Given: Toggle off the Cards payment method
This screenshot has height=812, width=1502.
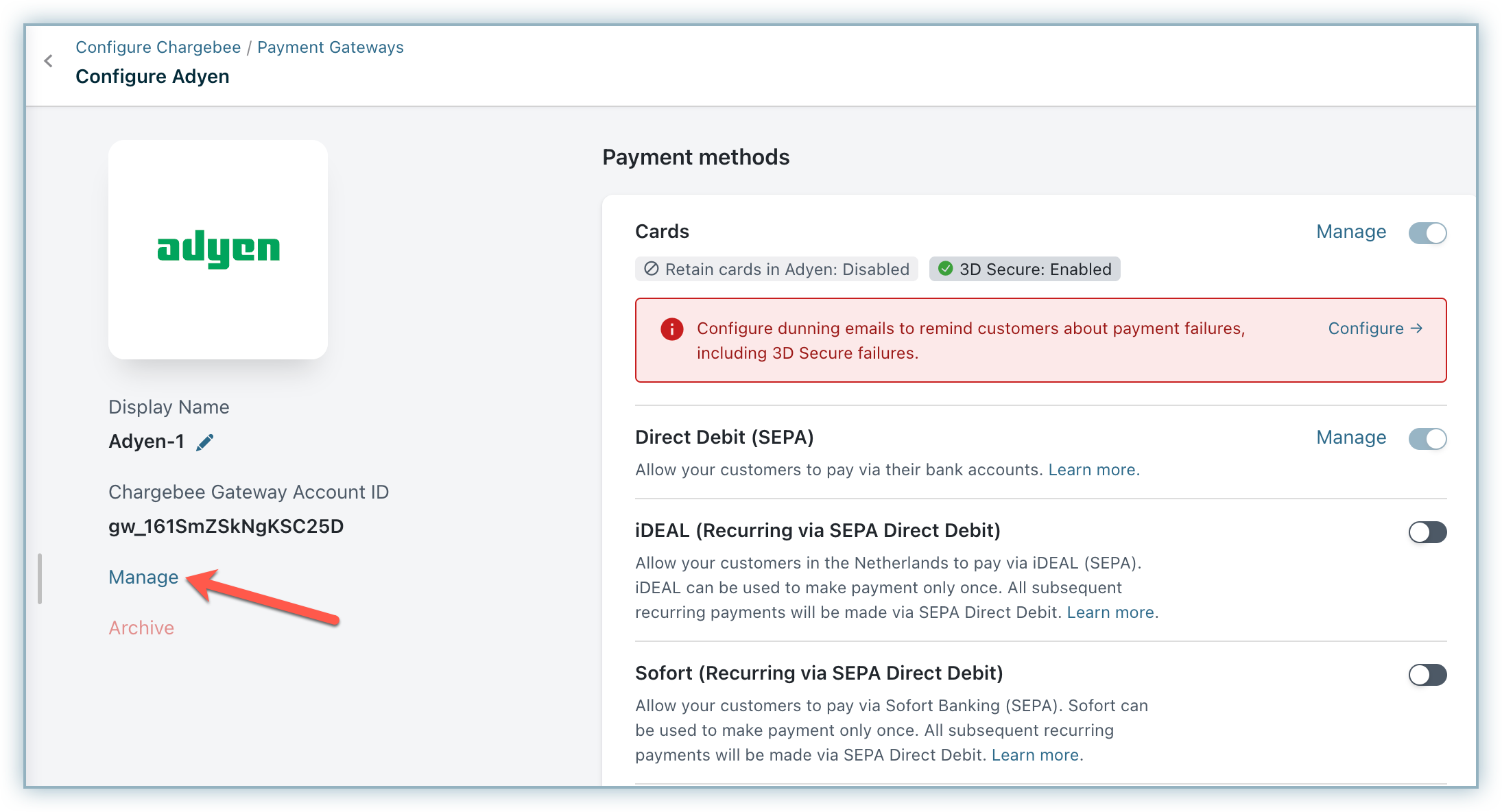Looking at the screenshot, I should pos(1427,233).
